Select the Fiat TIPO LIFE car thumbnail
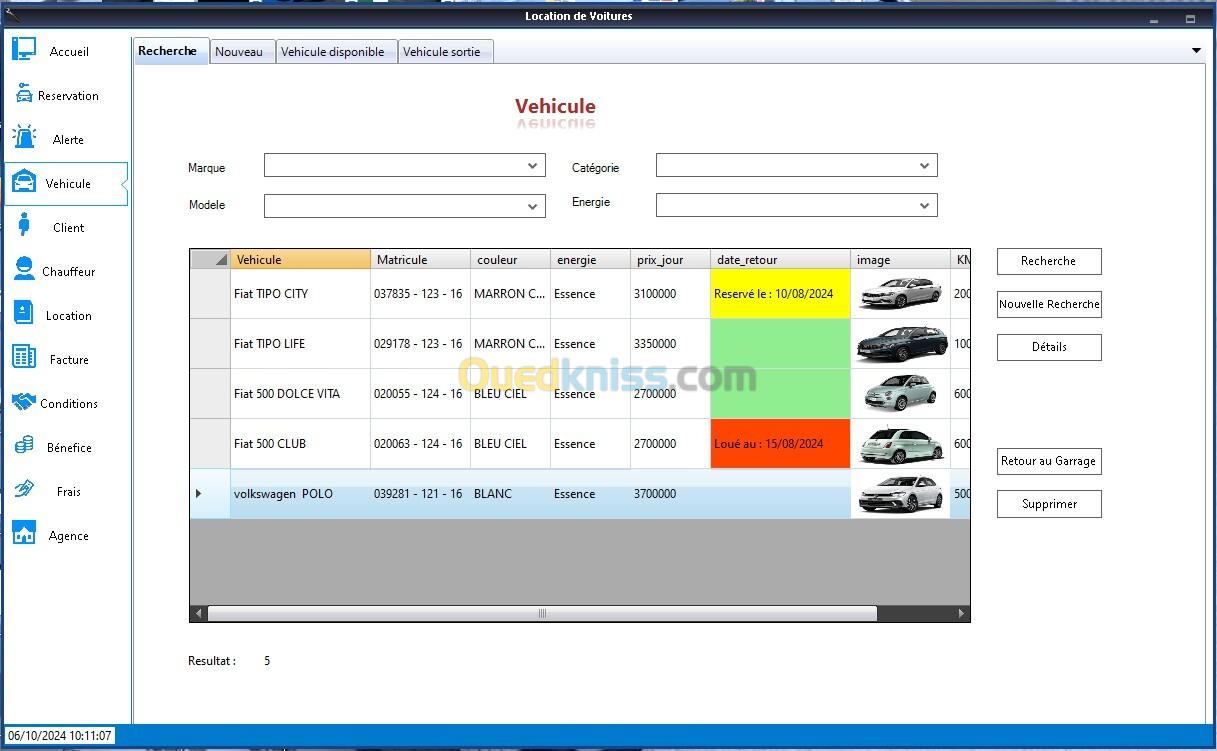The width and height of the screenshot is (1217, 751). (900, 344)
